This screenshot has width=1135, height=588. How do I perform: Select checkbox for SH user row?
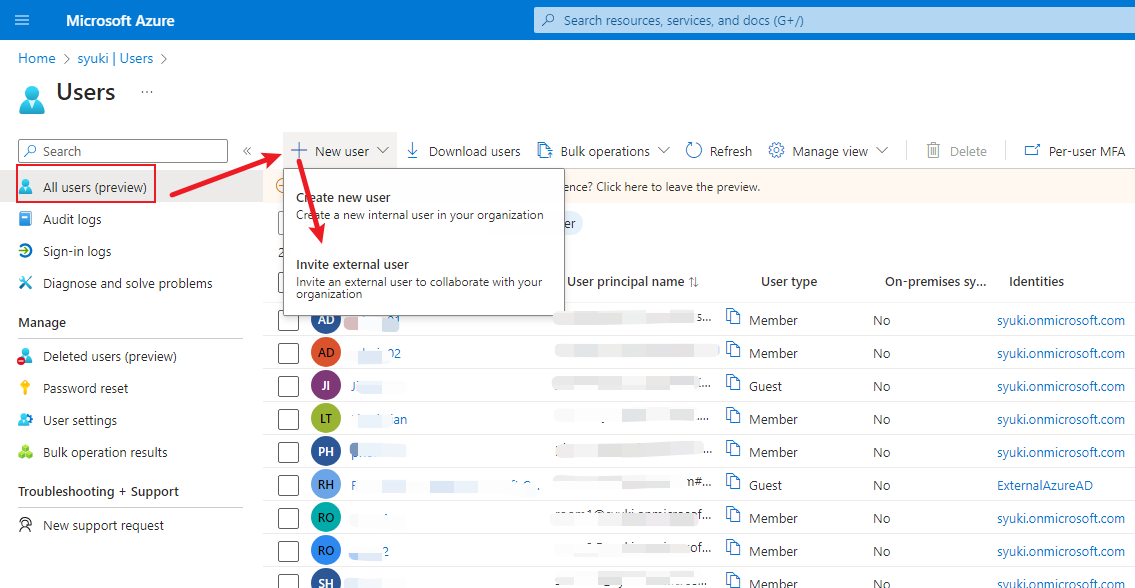tap(289, 581)
